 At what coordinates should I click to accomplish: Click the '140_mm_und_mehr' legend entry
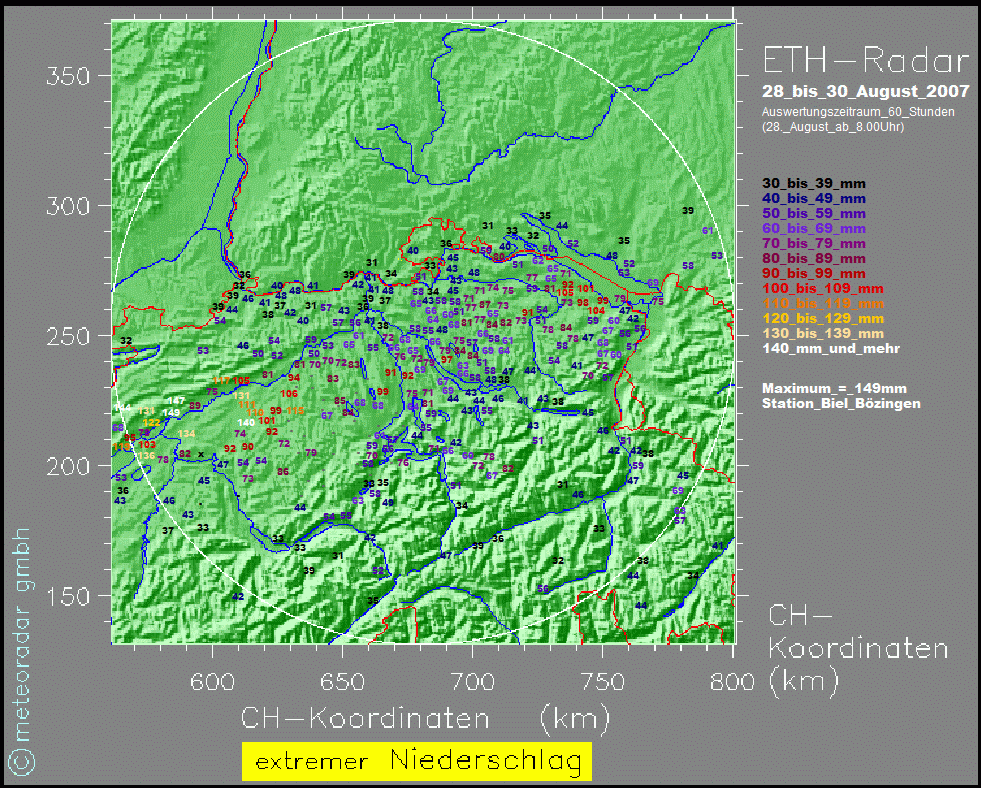tap(830, 349)
